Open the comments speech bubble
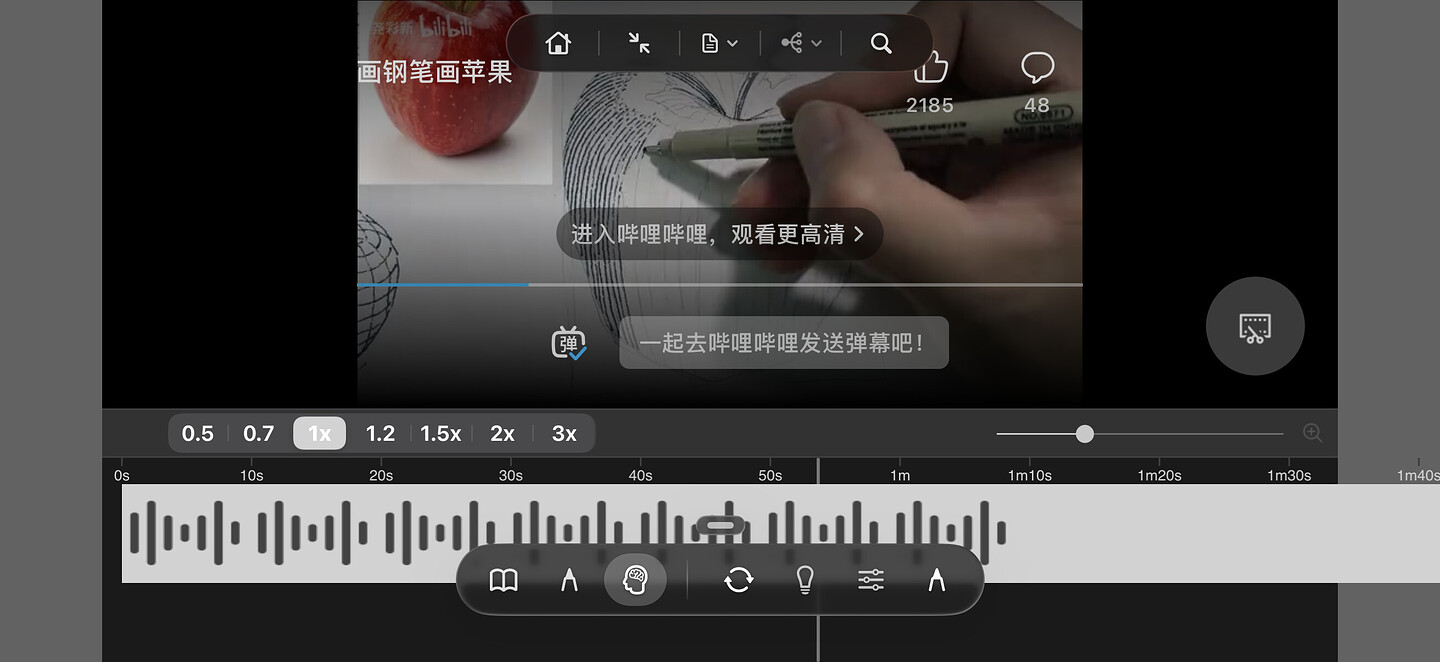Image resolution: width=1440 pixels, height=662 pixels. 1037,69
